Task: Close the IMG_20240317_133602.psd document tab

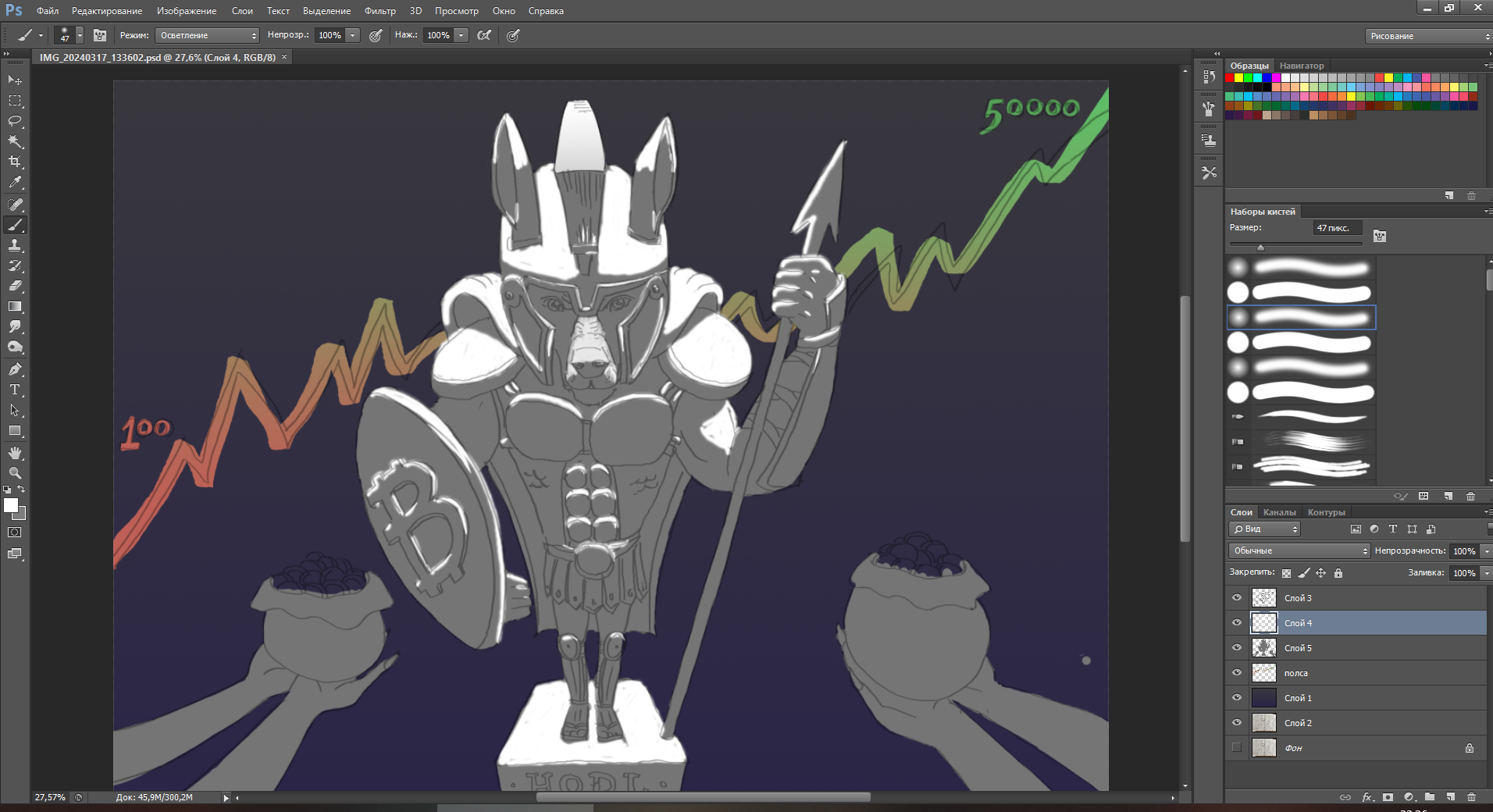Action: [284, 57]
